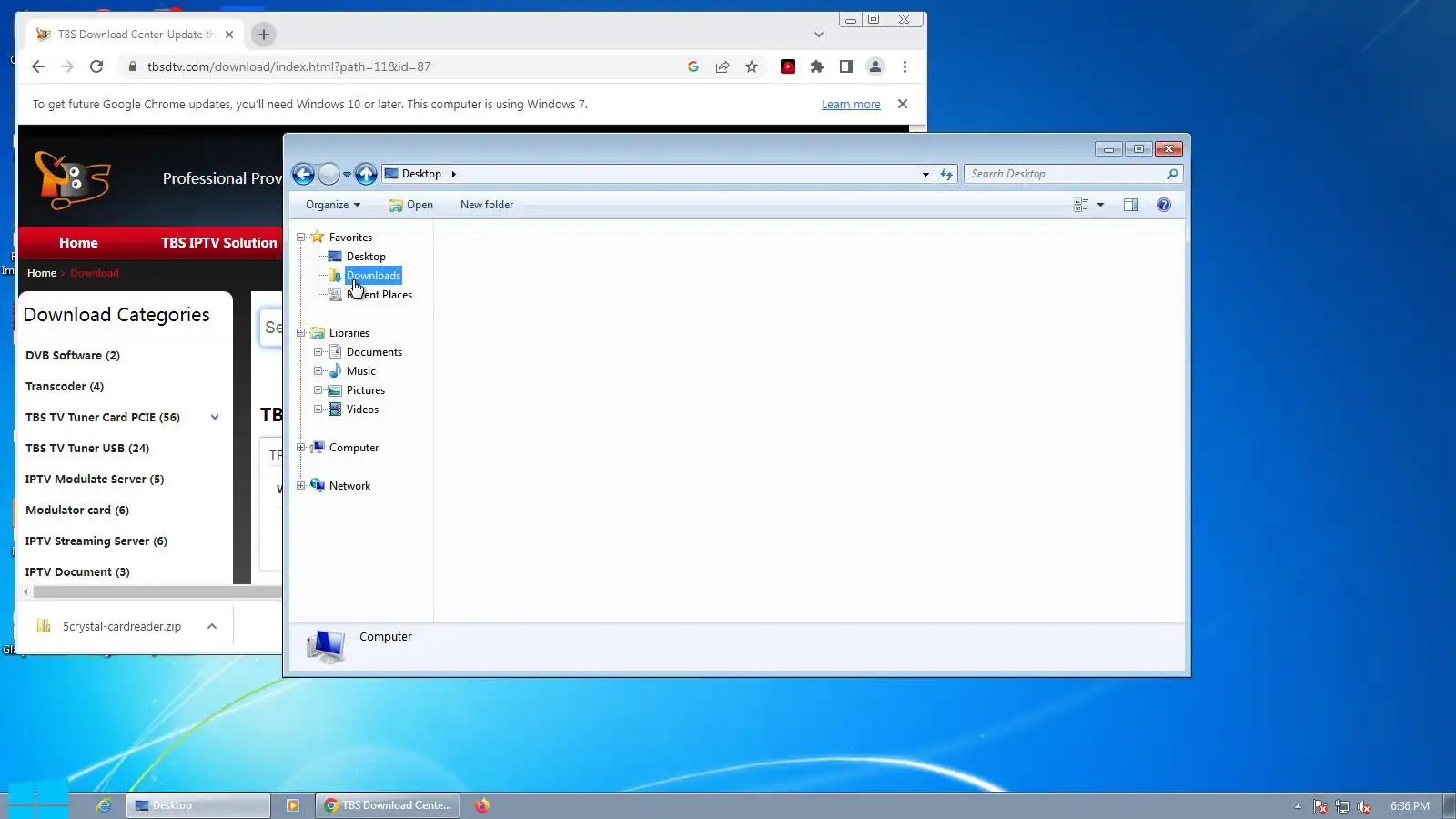
Task: Select the Pictures library
Action: coord(365,390)
